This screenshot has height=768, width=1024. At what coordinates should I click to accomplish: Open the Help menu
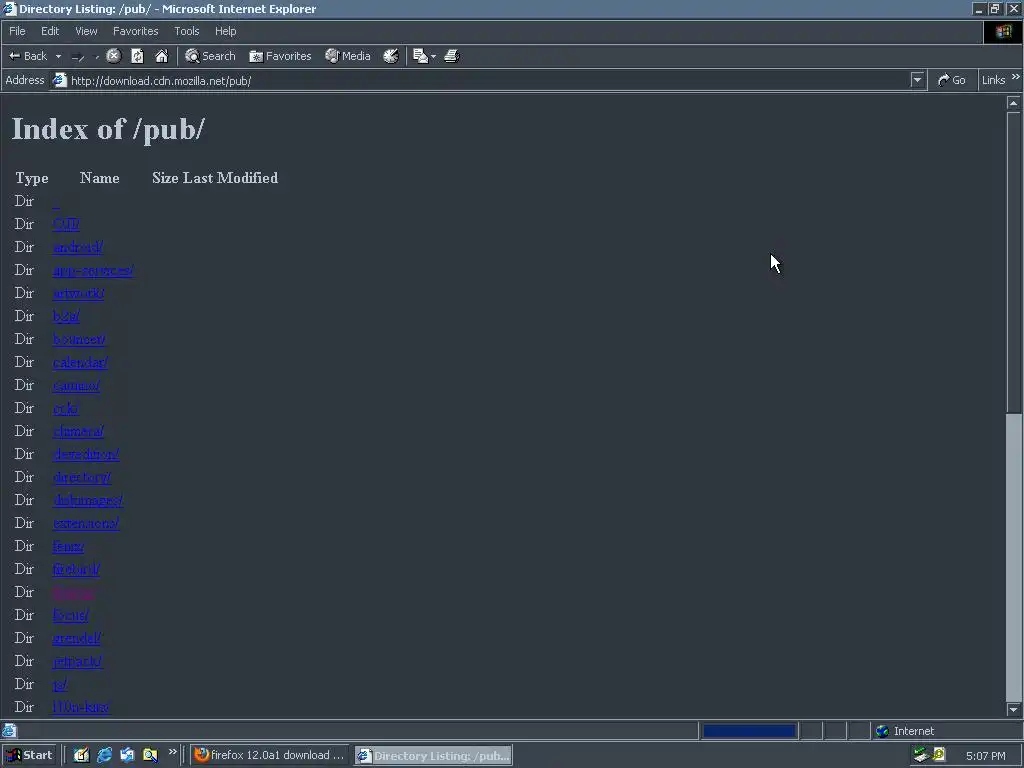[225, 31]
